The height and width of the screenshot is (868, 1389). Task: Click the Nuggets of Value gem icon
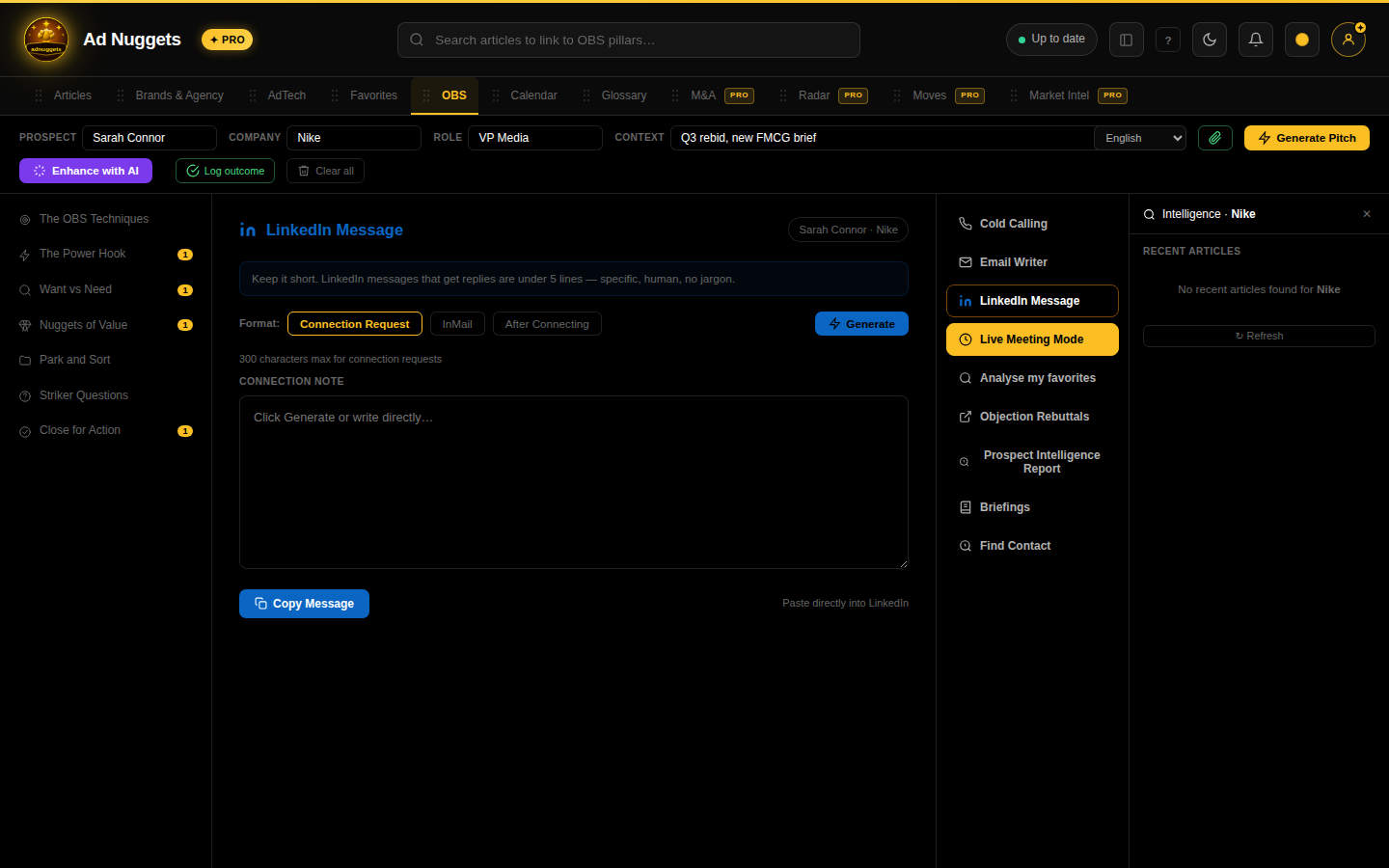tap(25, 326)
